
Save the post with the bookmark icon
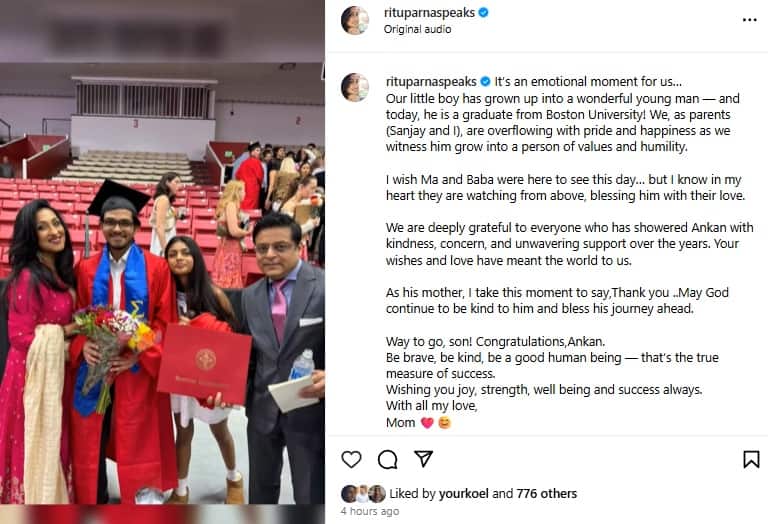coord(751,459)
